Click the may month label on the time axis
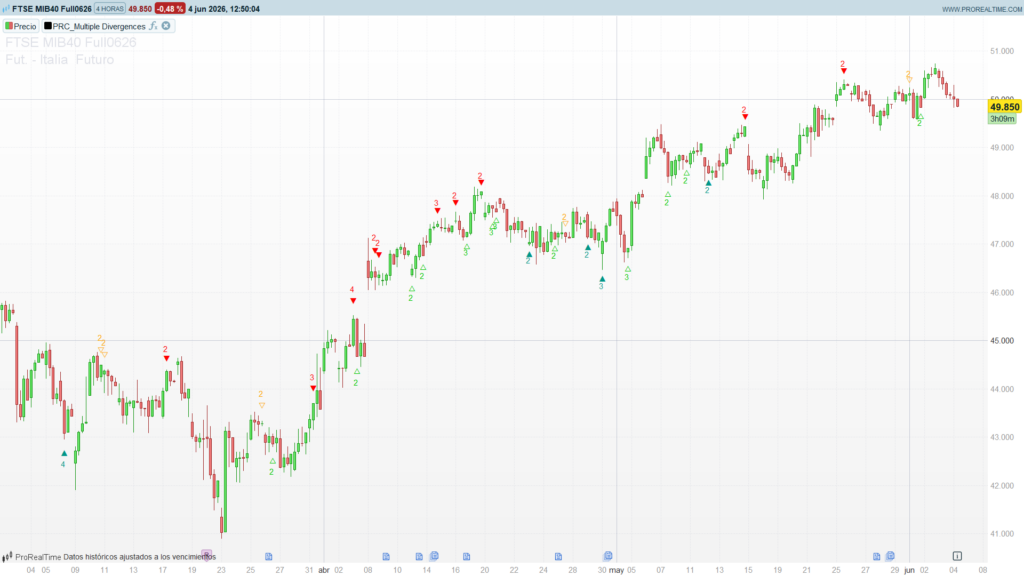The height and width of the screenshot is (576, 1024). click(x=616, y=570)
